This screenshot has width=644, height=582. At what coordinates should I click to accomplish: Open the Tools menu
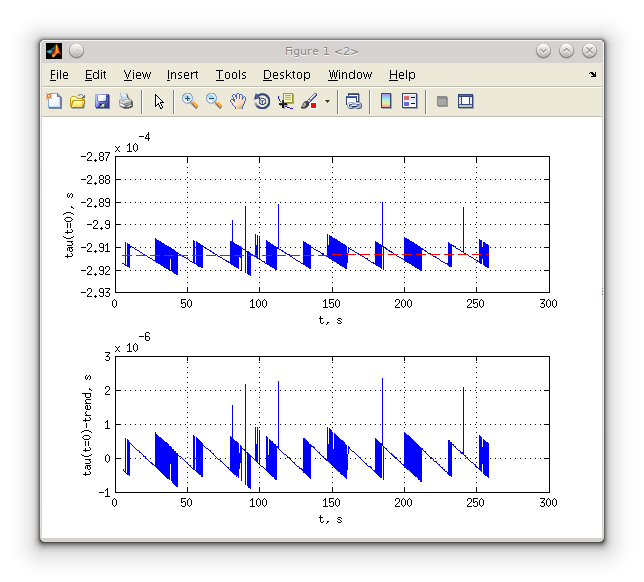(x=231, y=75)
